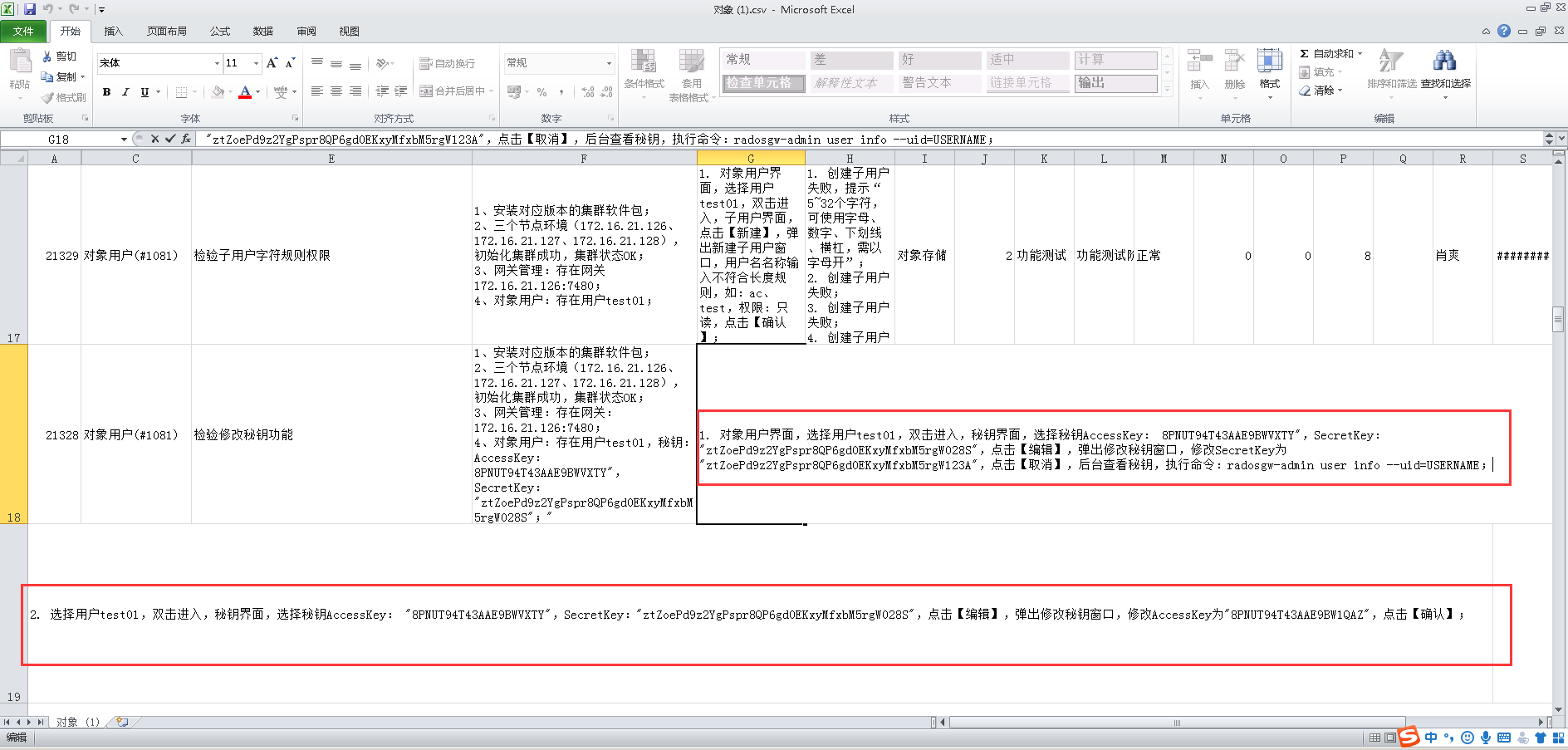This screenshot has height=750, width=1568.
Task: Apply the 检查单元格 cell style
Action: click(x=763, y=83)
